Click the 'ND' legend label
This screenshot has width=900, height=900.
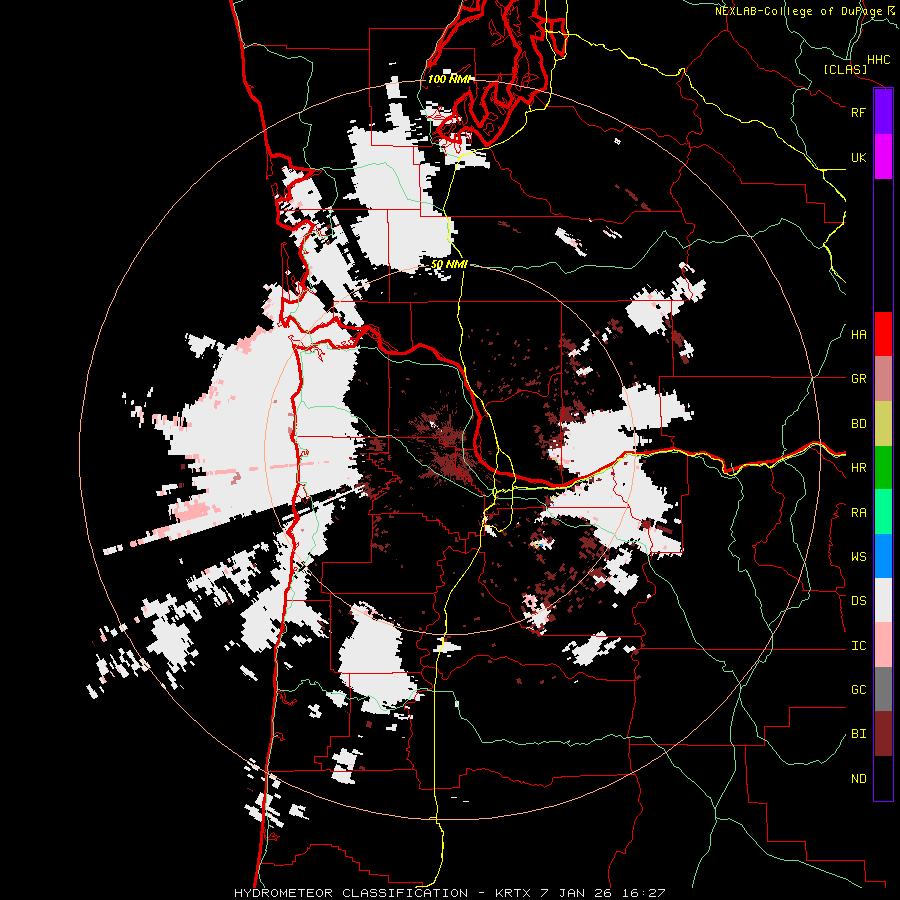coord(858,779)
